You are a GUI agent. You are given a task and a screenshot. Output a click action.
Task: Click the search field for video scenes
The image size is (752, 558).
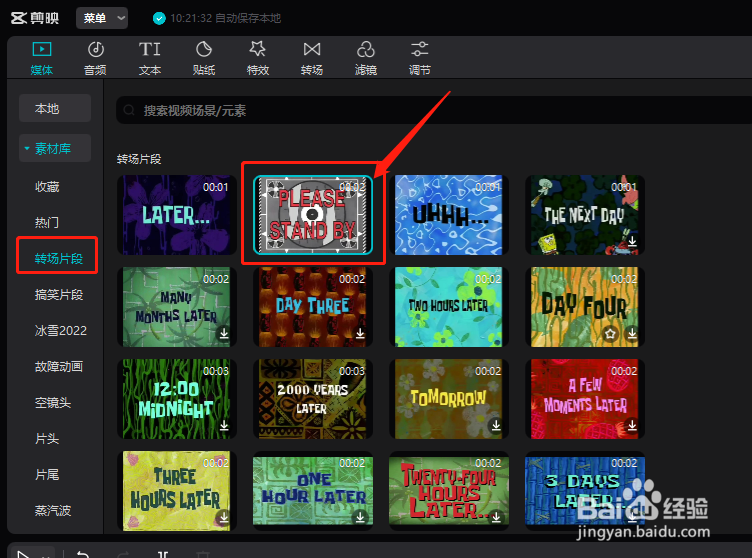tap(434, 111)
